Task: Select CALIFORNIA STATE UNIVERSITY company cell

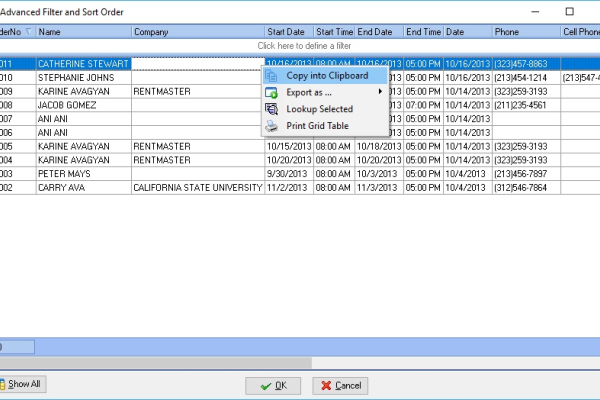Action: 197,187
